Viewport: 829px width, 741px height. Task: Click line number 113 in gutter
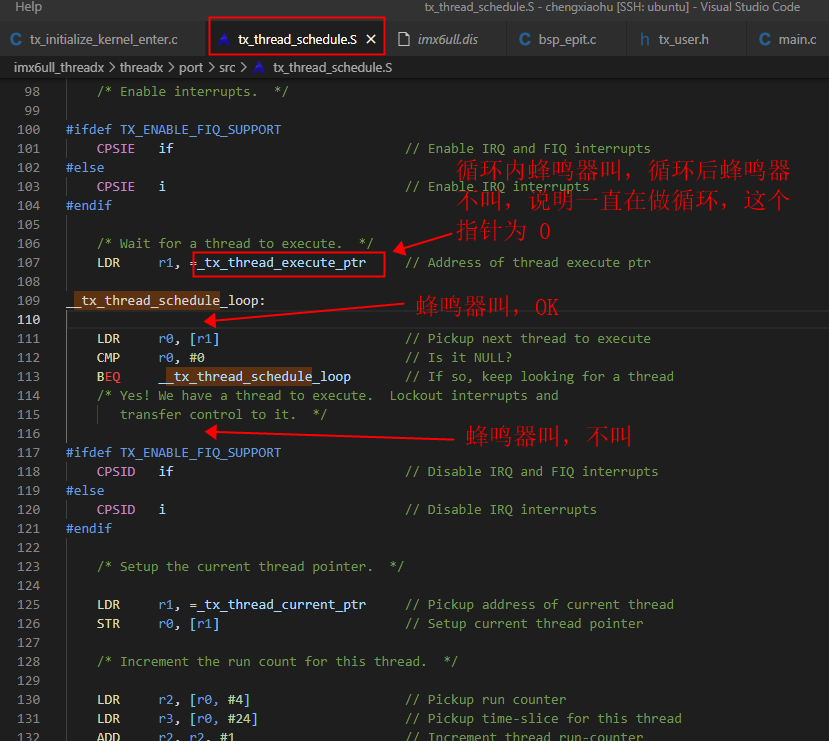coord(29,377)
